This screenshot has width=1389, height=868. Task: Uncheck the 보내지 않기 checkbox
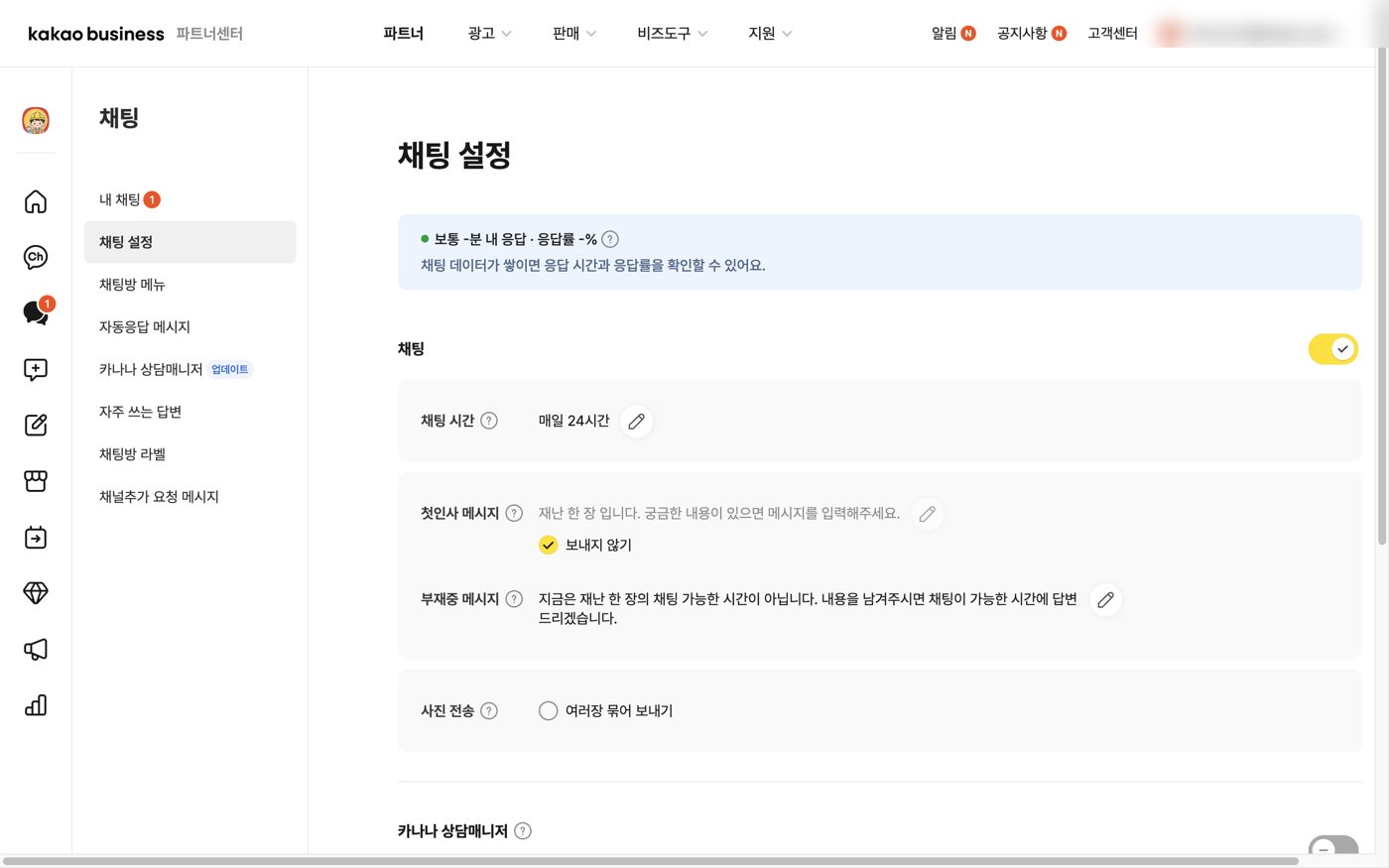coord(549,545)
